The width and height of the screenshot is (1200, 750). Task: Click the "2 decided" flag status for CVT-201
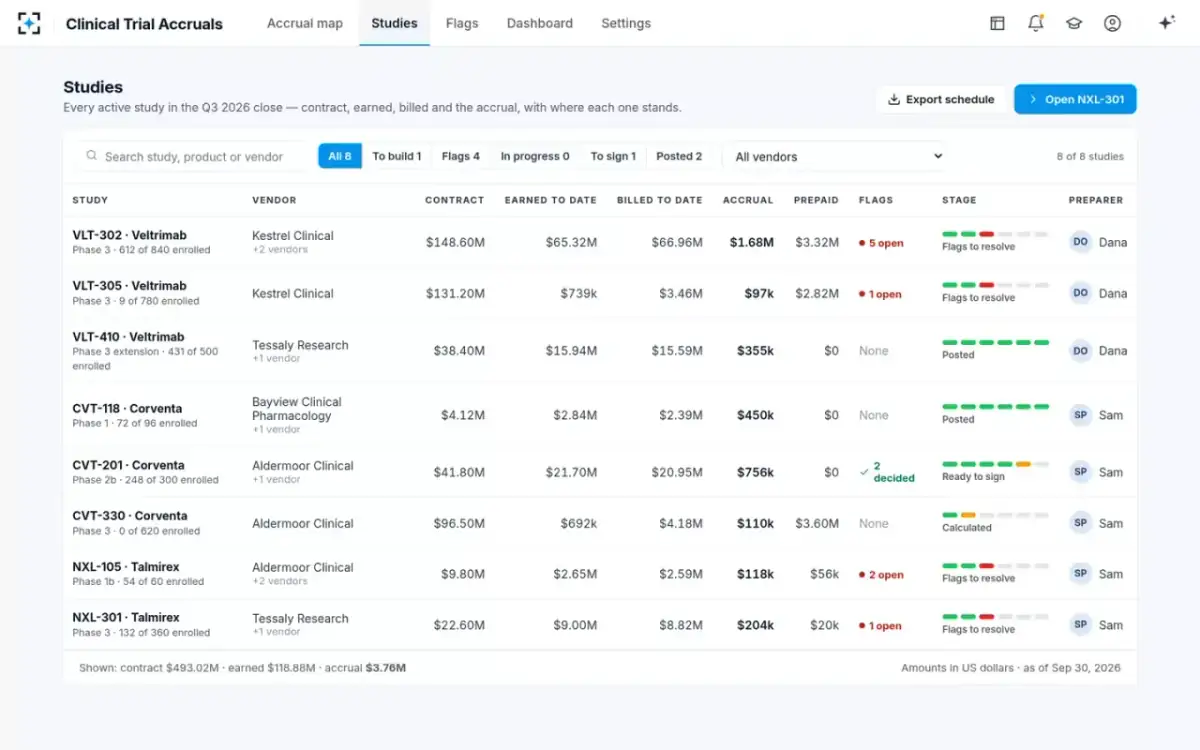tap(887, 472)
